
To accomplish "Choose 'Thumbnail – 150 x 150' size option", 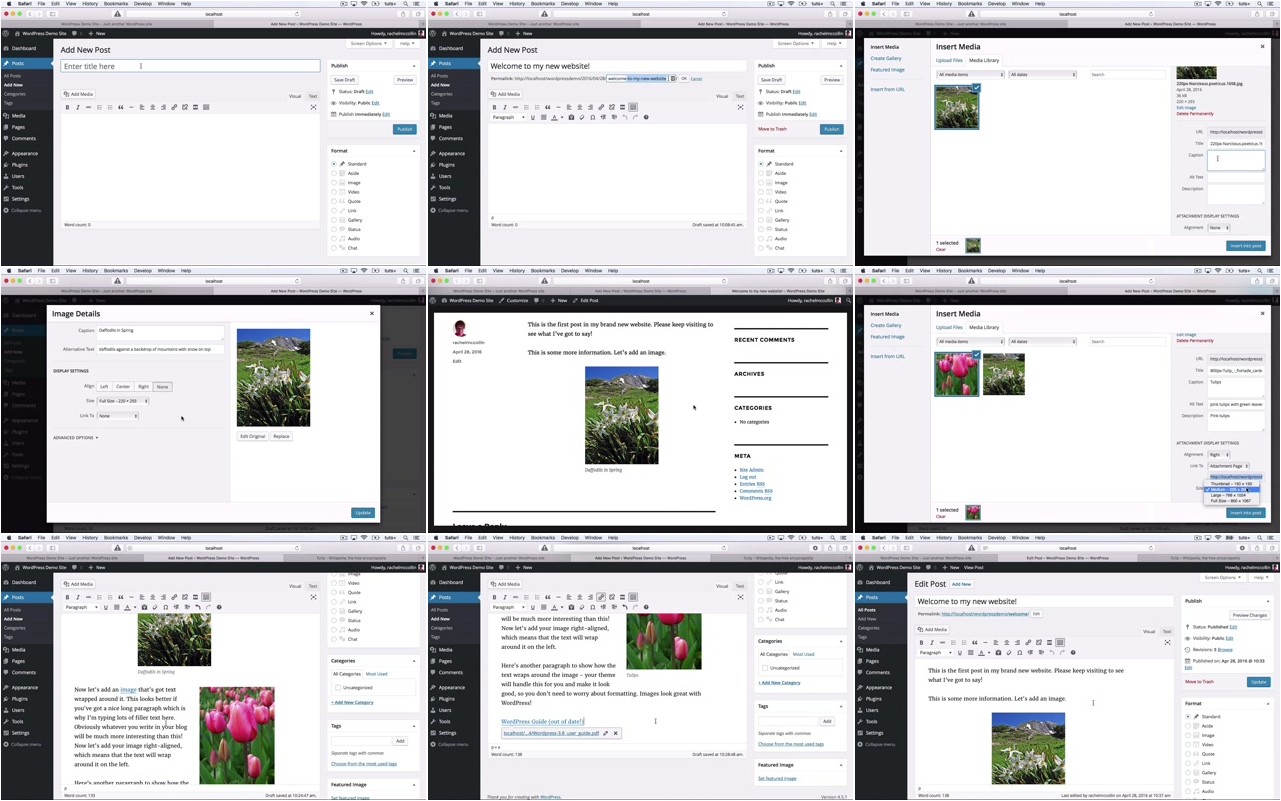I will (x=1233, y=484).
